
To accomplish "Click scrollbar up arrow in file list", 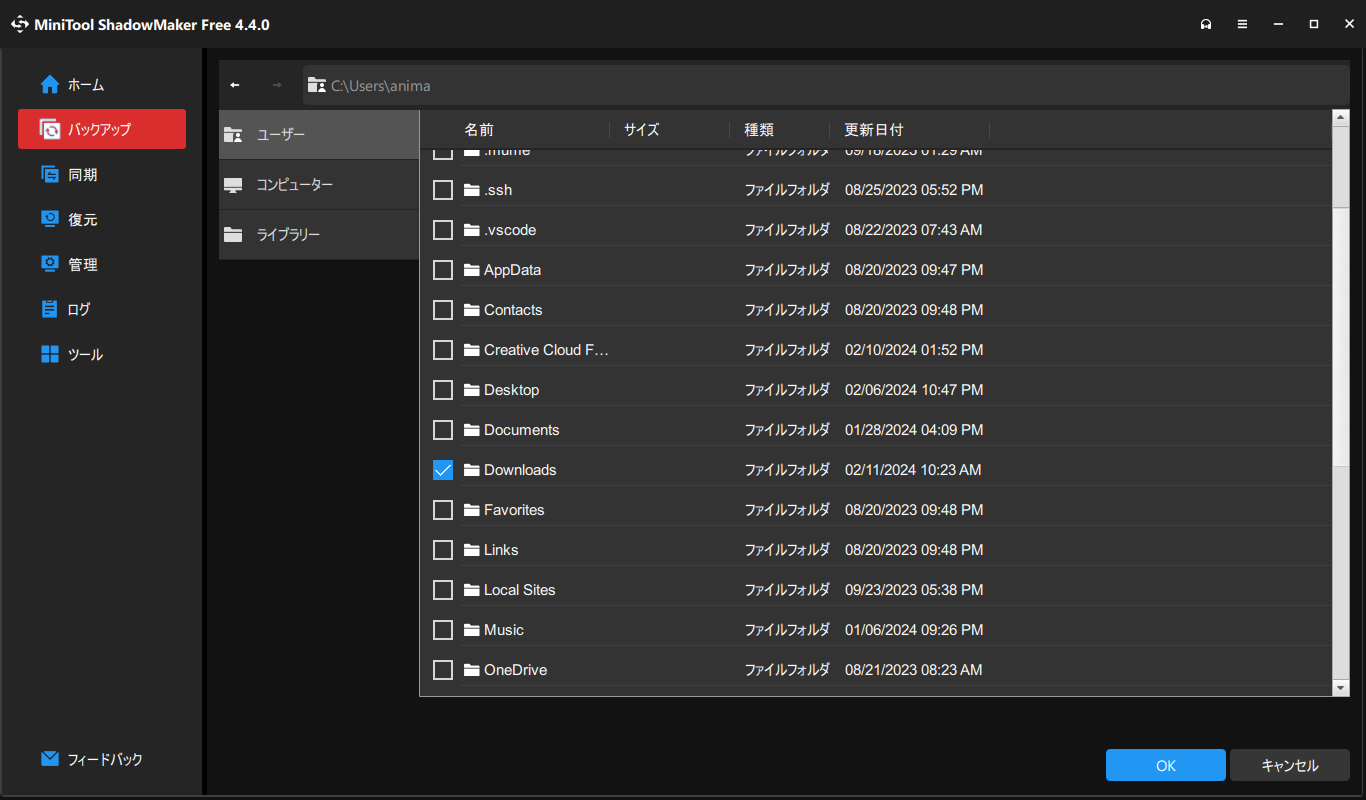I will [1341, 118].
